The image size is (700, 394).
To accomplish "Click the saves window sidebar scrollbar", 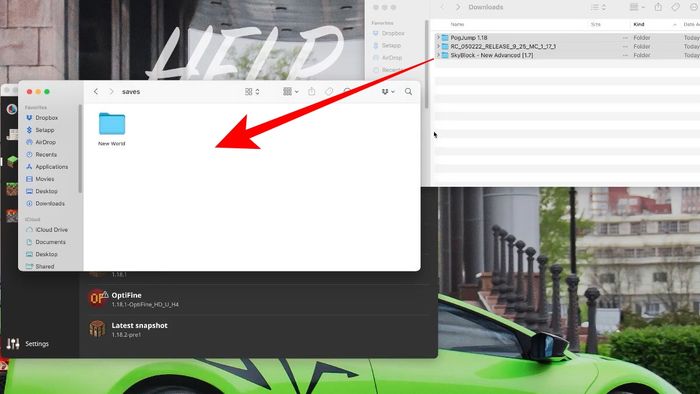I will [80, 149].
